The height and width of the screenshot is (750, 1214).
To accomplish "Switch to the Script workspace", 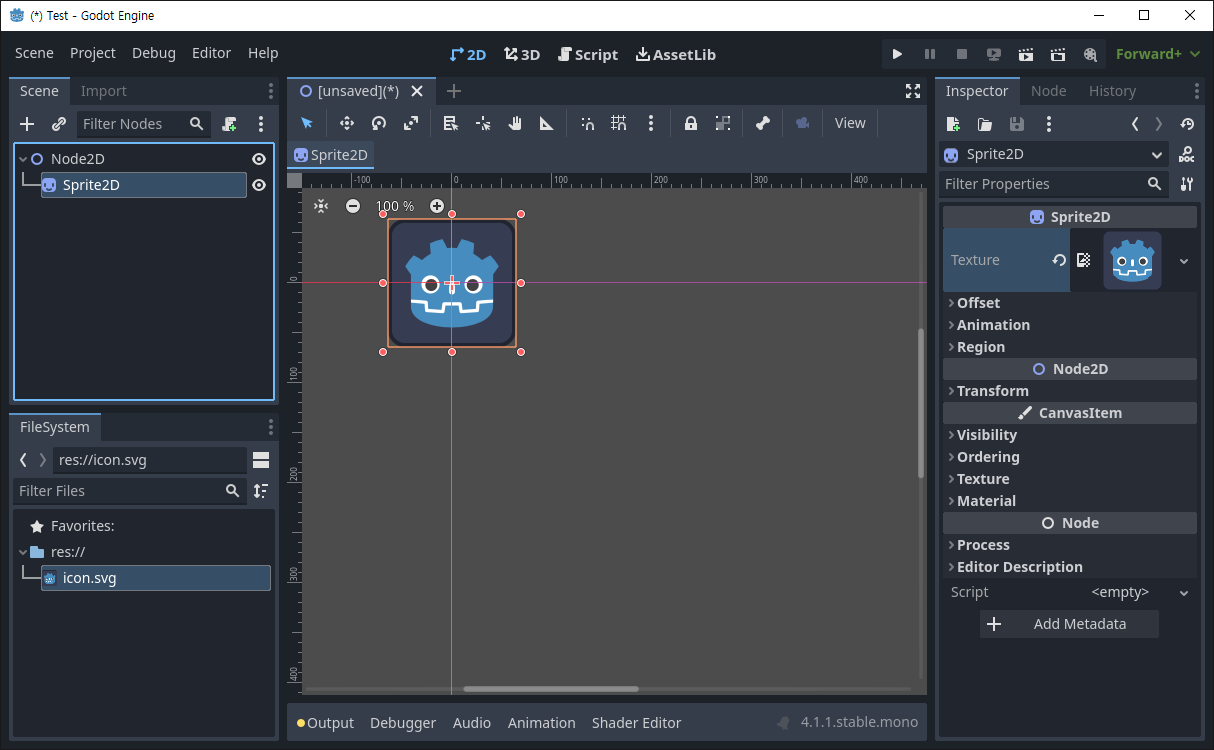I will click(588, 54).
